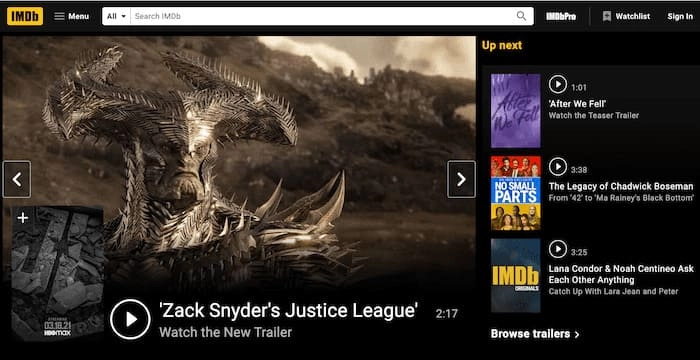This screenshot has width=700, height=360.
Task: Open the hamburger Menu
Action: 71,17
